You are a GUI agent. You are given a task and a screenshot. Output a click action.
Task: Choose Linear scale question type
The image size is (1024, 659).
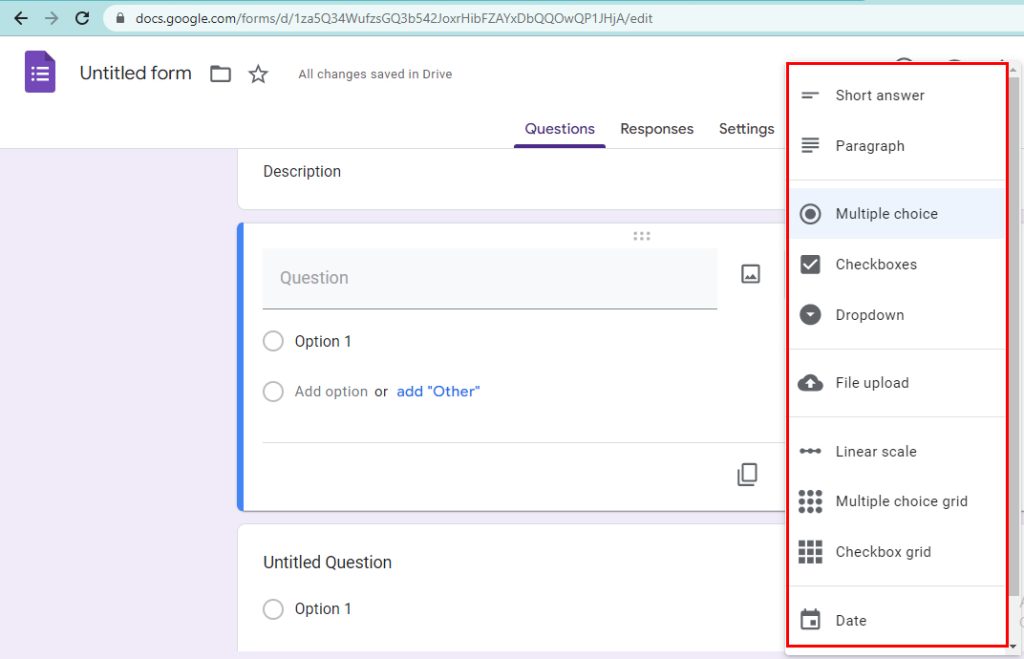[875, 451]
